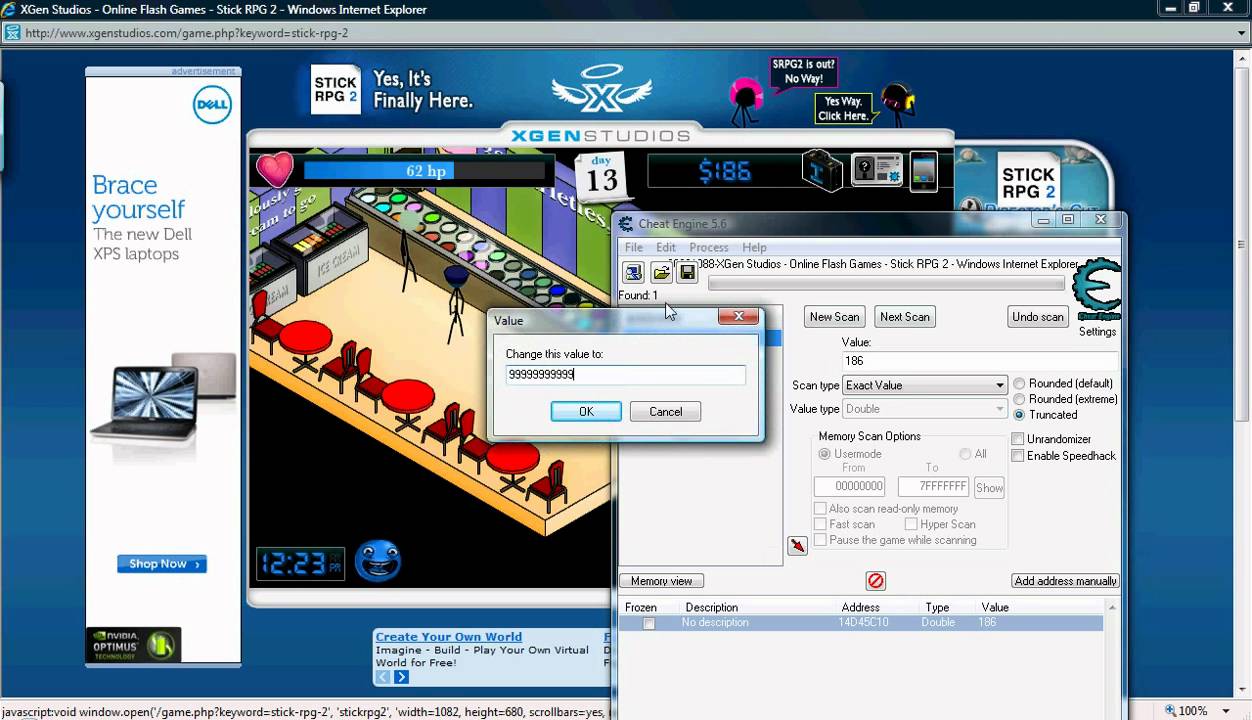
Task: Click the Frozen column header
Action: tap(641, 607)
